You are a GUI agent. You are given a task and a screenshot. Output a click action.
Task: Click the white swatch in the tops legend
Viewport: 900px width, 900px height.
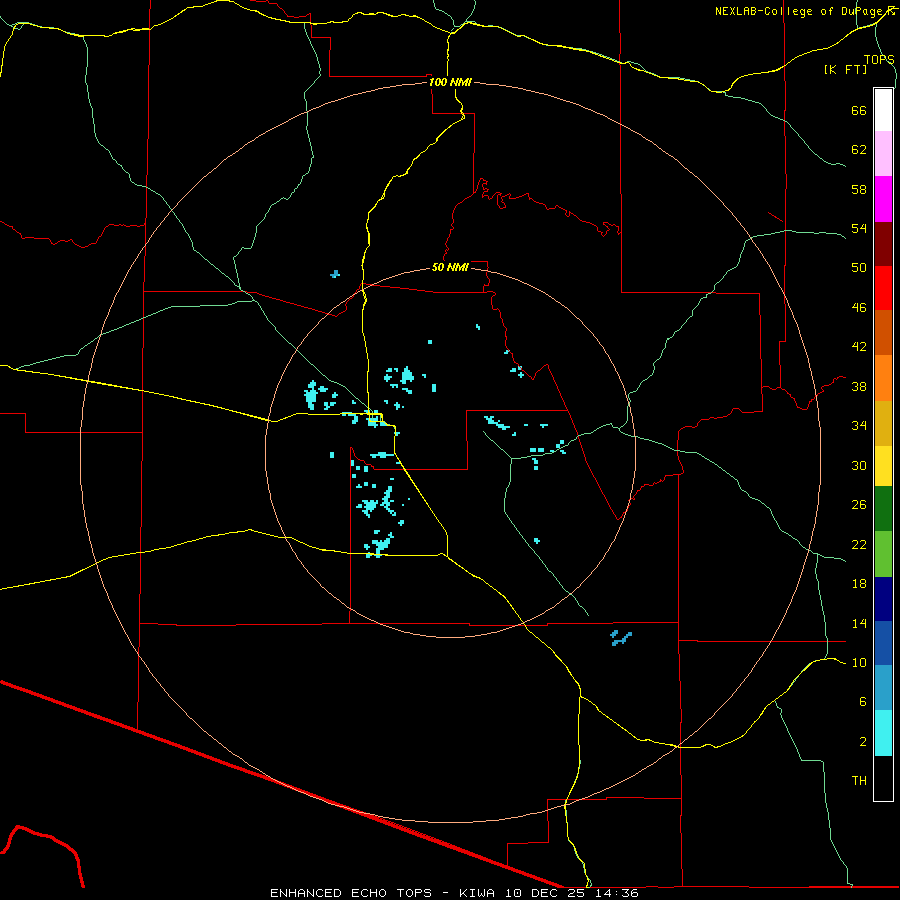point(883,110)
